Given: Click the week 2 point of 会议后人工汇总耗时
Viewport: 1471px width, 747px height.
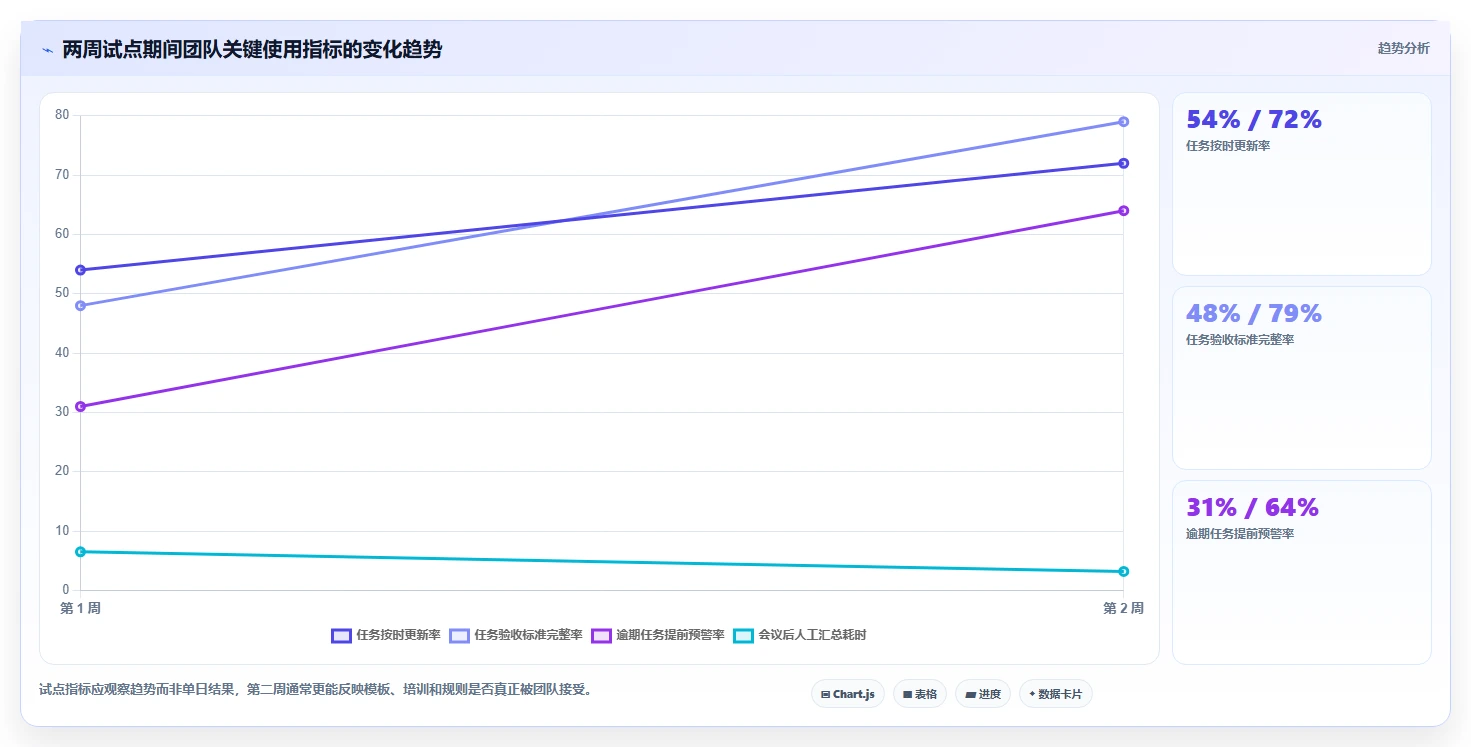Looking at the screenshot, I should coord(1123,571).
